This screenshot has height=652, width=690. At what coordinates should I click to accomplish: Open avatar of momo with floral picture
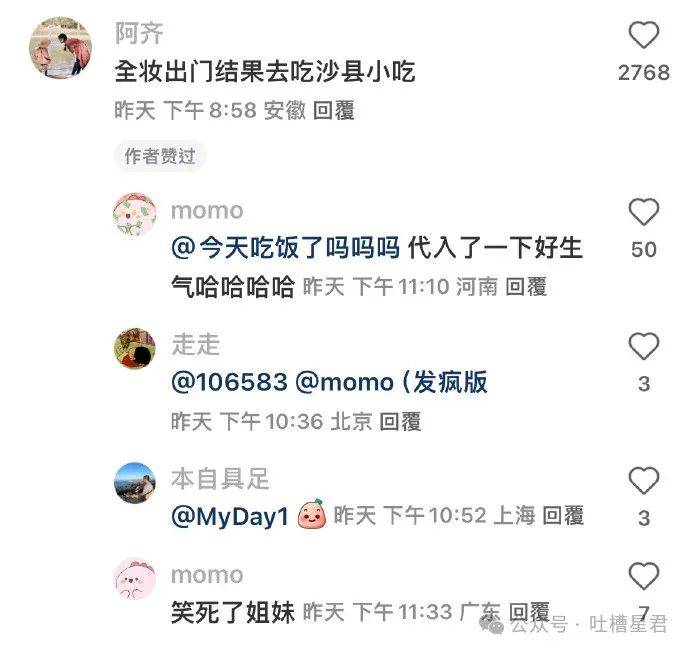135,214
